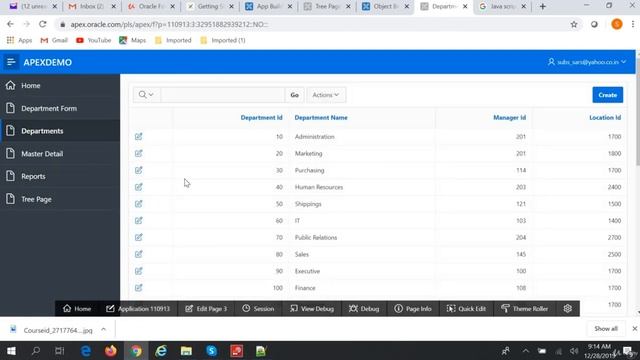Open the YouTube bookmark

(x=93, y=40)
